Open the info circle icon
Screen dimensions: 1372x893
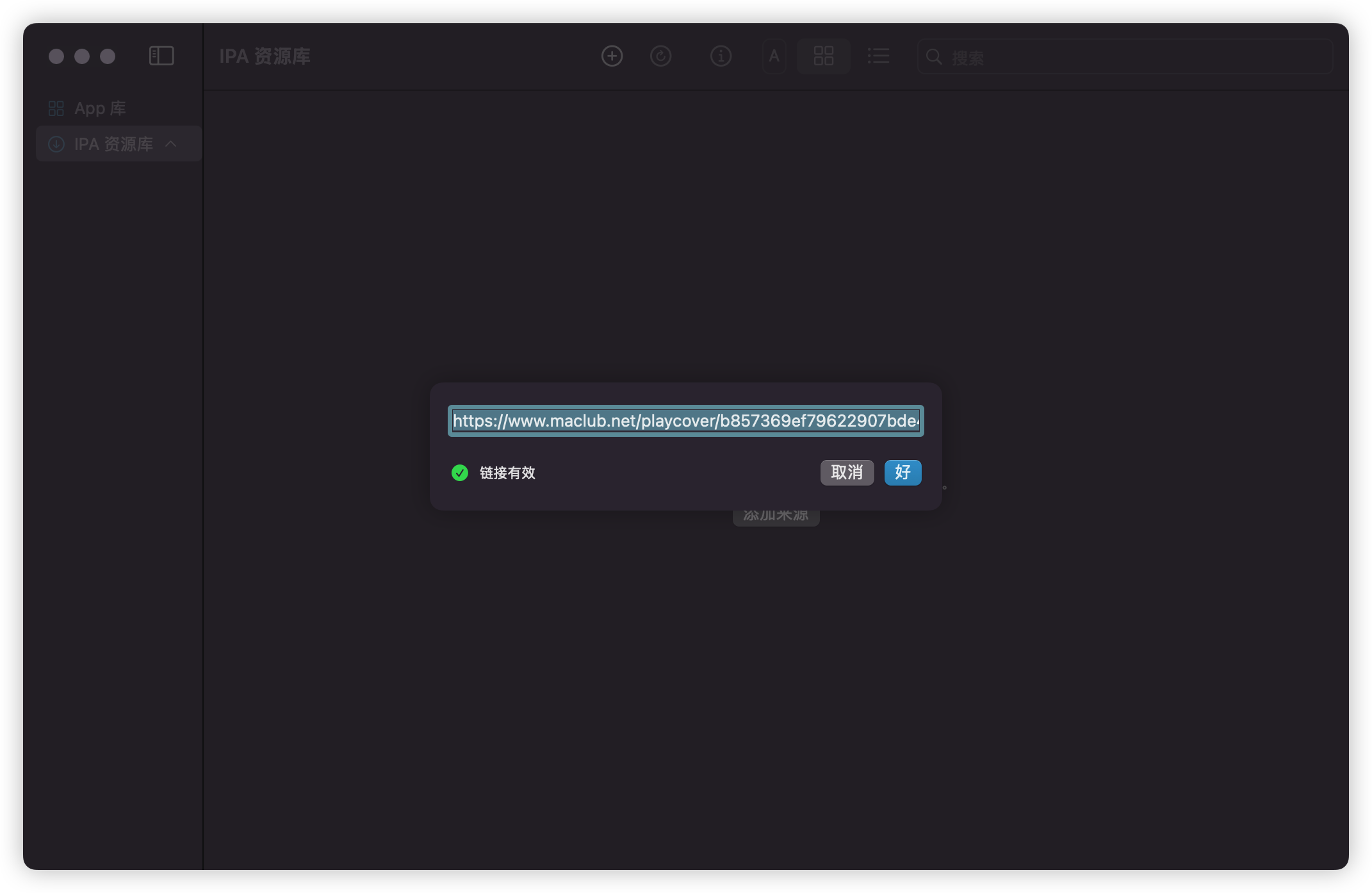pyautogui.click(x=721, y=56)
